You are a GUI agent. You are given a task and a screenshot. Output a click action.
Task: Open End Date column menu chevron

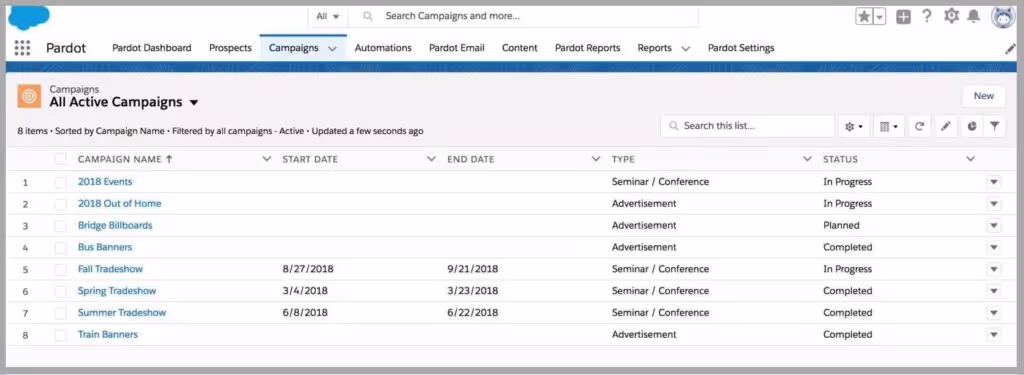(596, 159)
